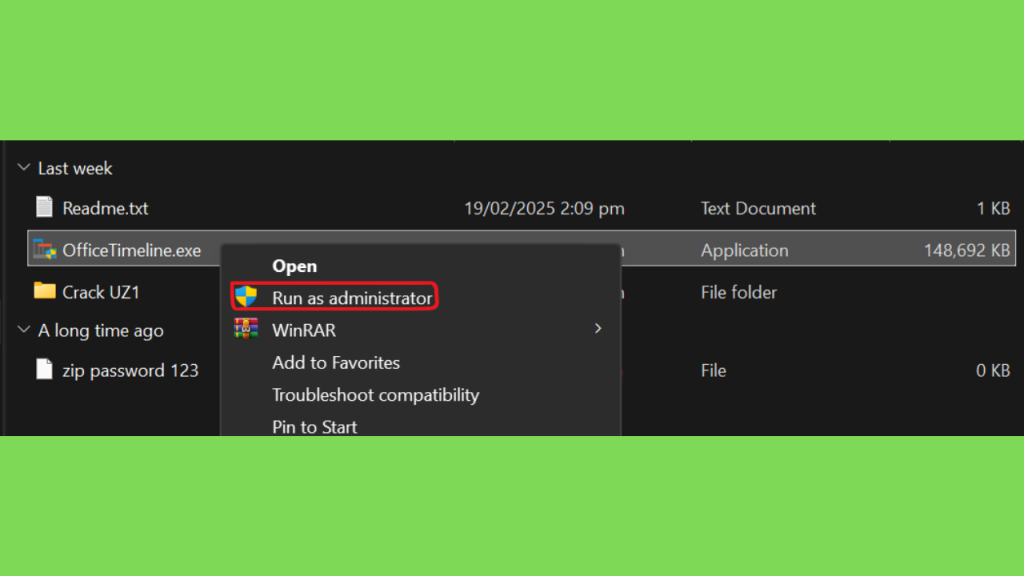Click the 19/02/2025 2:09 pm date cell
Viewport: 1024px width, 576px height.
pyautogui.click(x=544, y=208)
